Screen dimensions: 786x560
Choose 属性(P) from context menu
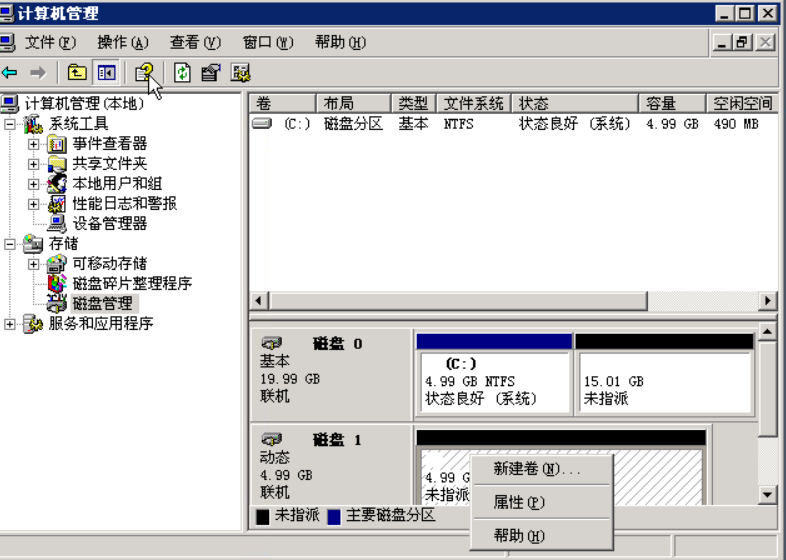coord(541,502)
